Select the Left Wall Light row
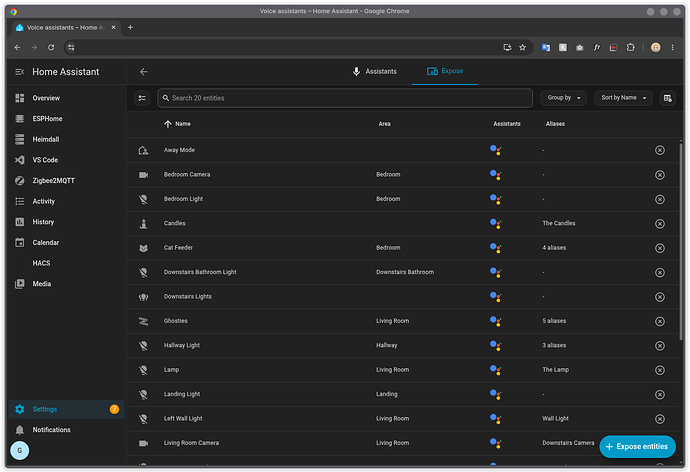The width and height of the screenshot is (690, 472). [402, 419]
